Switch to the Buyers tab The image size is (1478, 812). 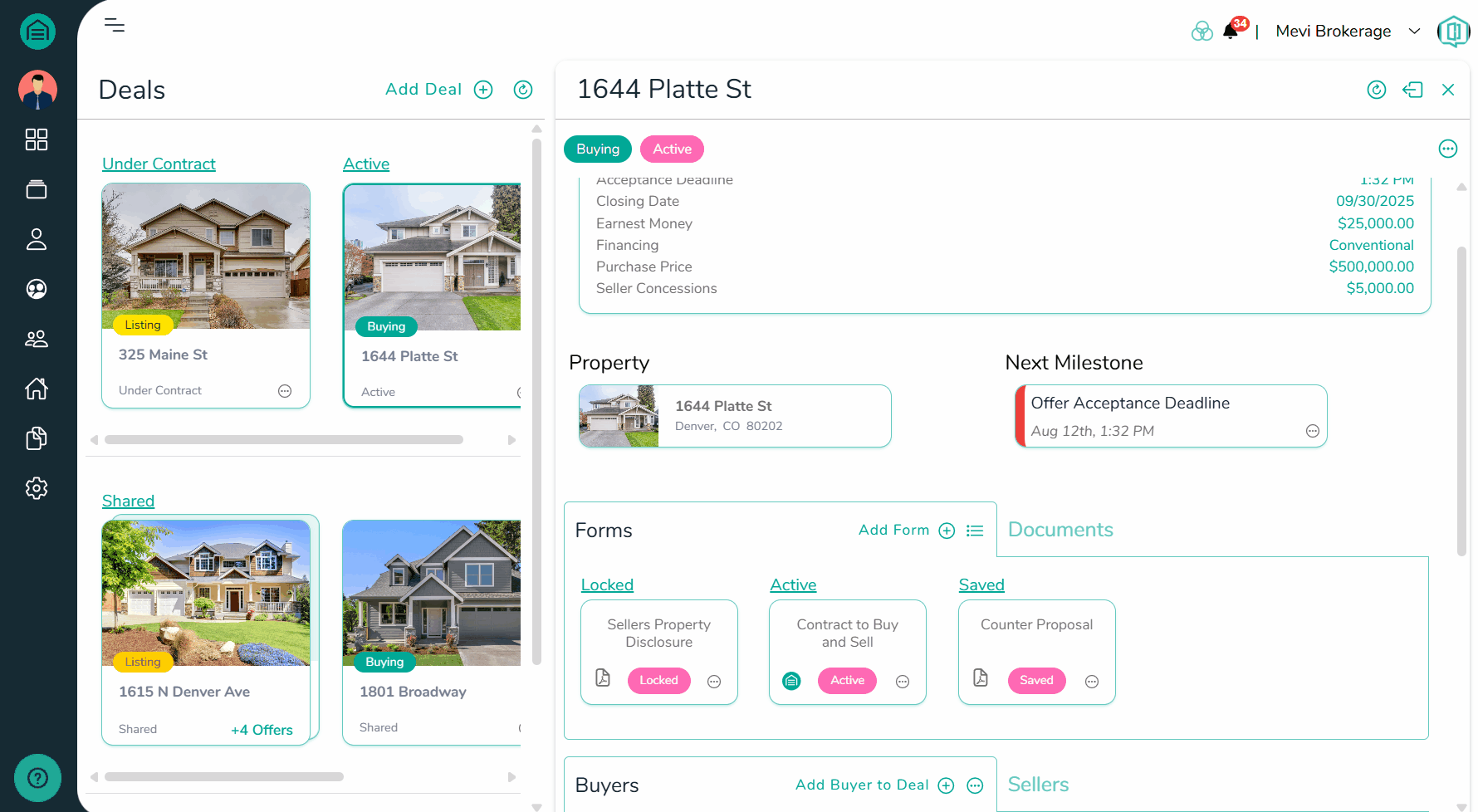pyautogui.click(x=607, y=785)
